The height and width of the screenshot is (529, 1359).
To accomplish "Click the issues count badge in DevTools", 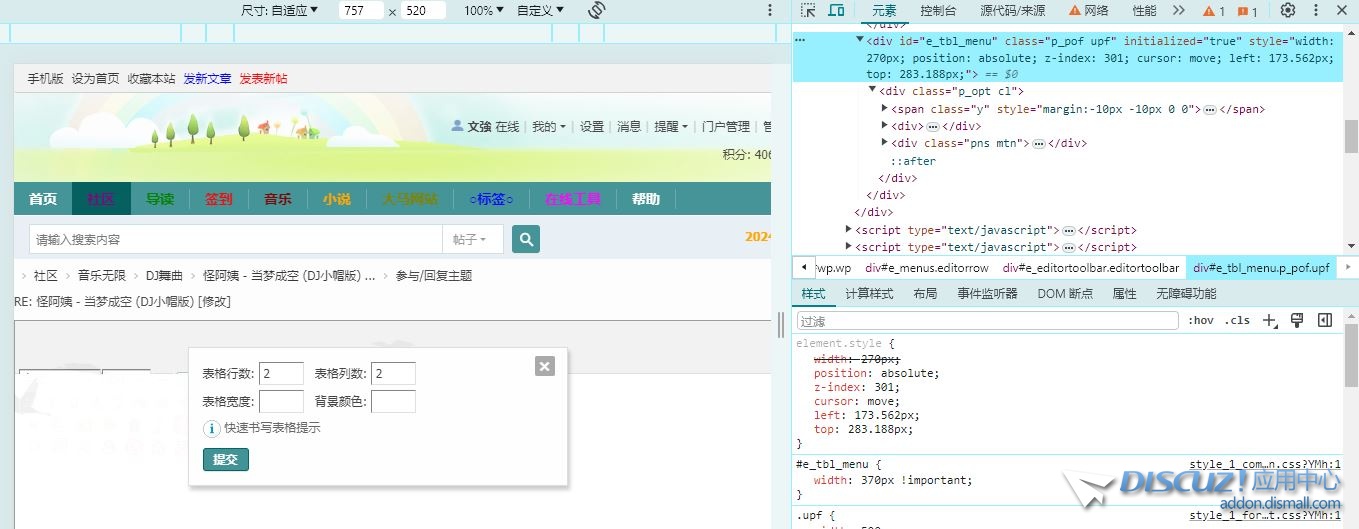I will pos(1248,11).
